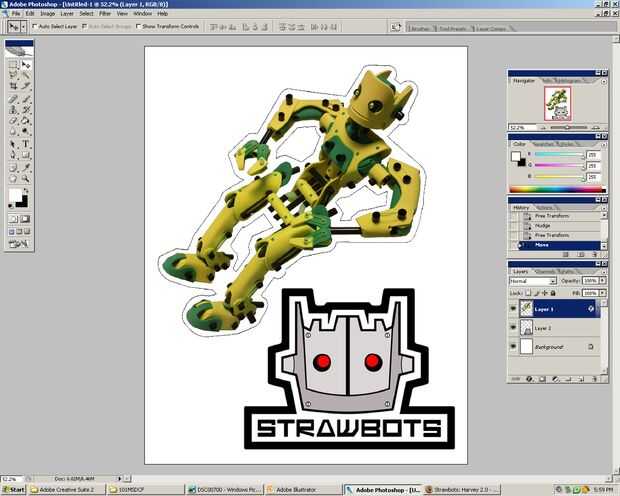
Task: Select the Slice tool
Action: (26, 86)
